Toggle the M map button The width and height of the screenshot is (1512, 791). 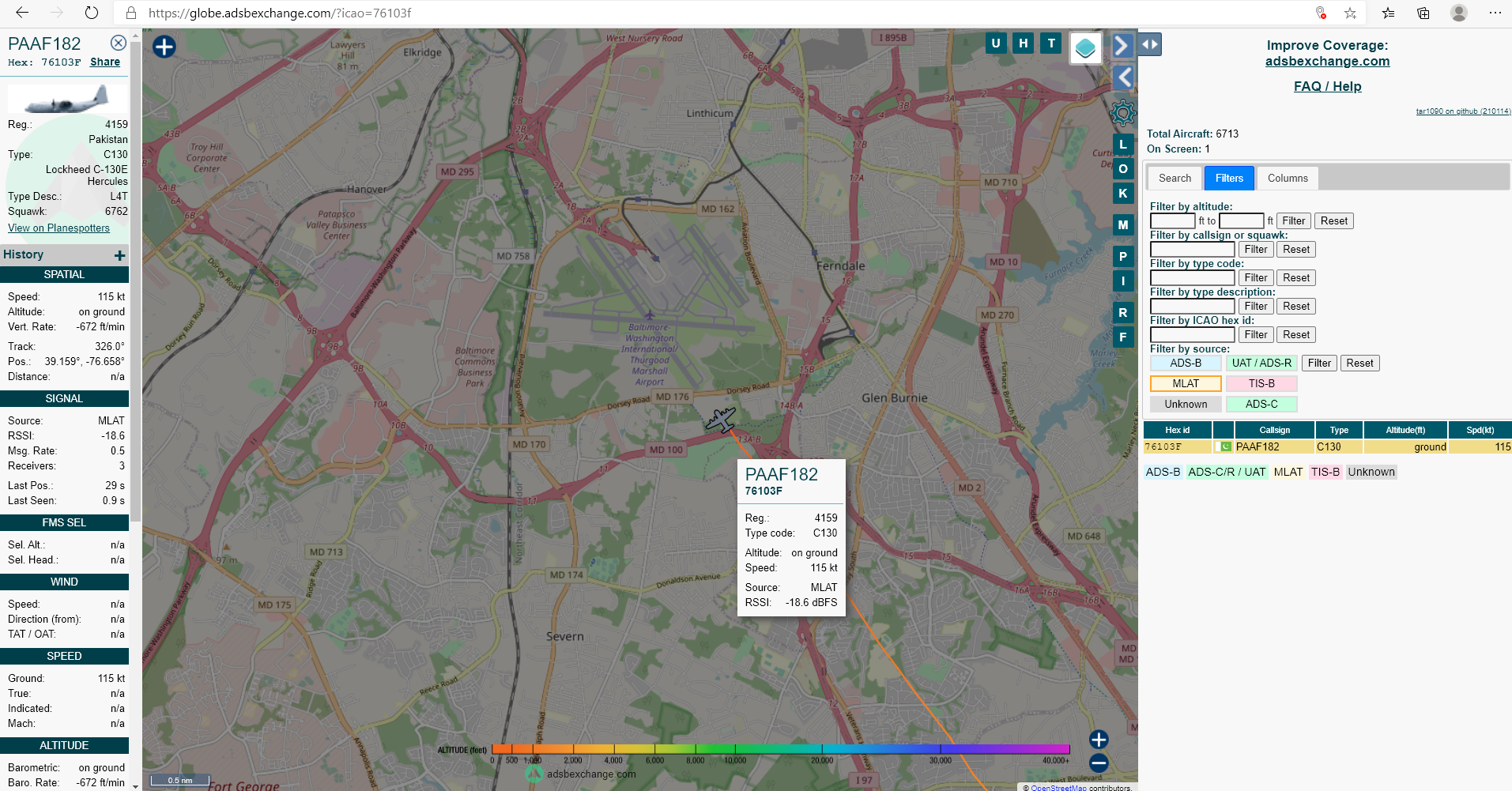pos(1122,225)
